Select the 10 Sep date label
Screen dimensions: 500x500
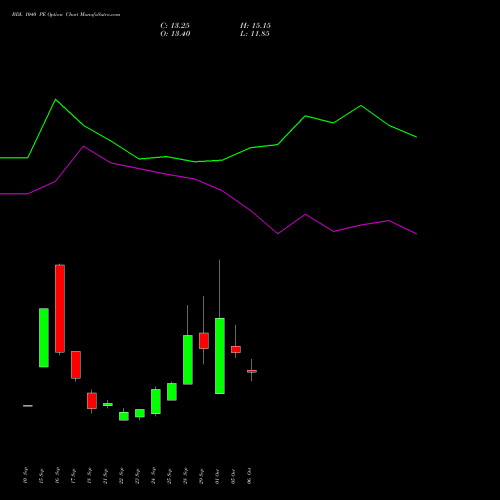(26, 476)
